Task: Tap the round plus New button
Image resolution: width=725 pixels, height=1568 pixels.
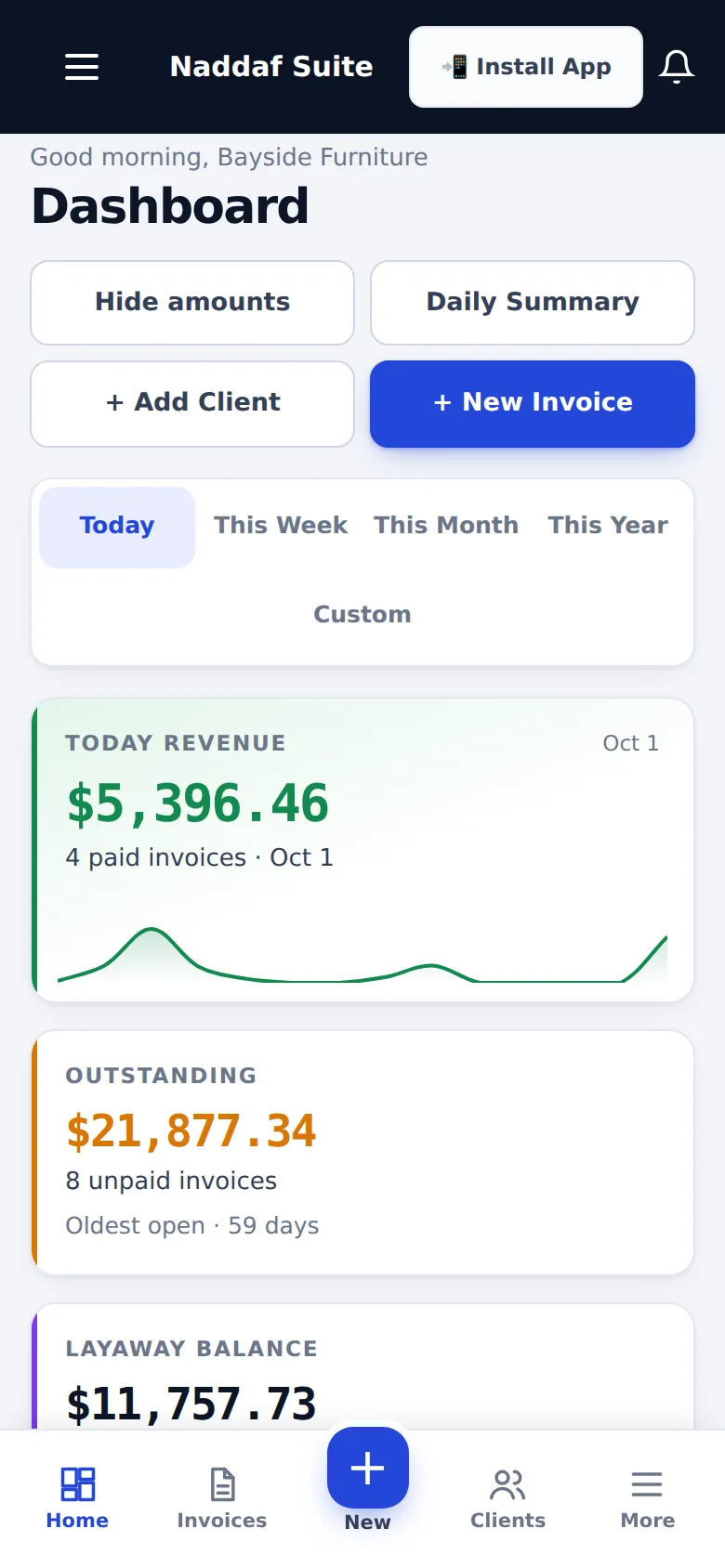Action: pyautogui.click(x=368, y=1468)
